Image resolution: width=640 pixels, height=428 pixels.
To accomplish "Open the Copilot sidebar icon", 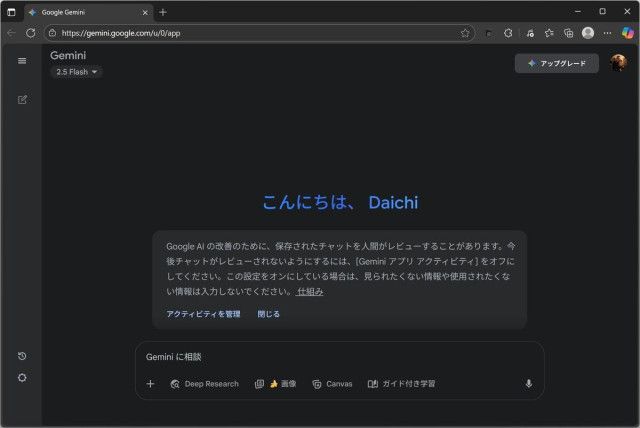I will pos(627,33).
